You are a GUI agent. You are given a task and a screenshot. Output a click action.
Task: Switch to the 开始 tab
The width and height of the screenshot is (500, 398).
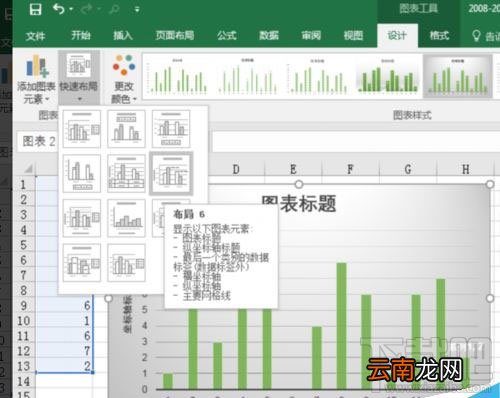click(81, 35)
